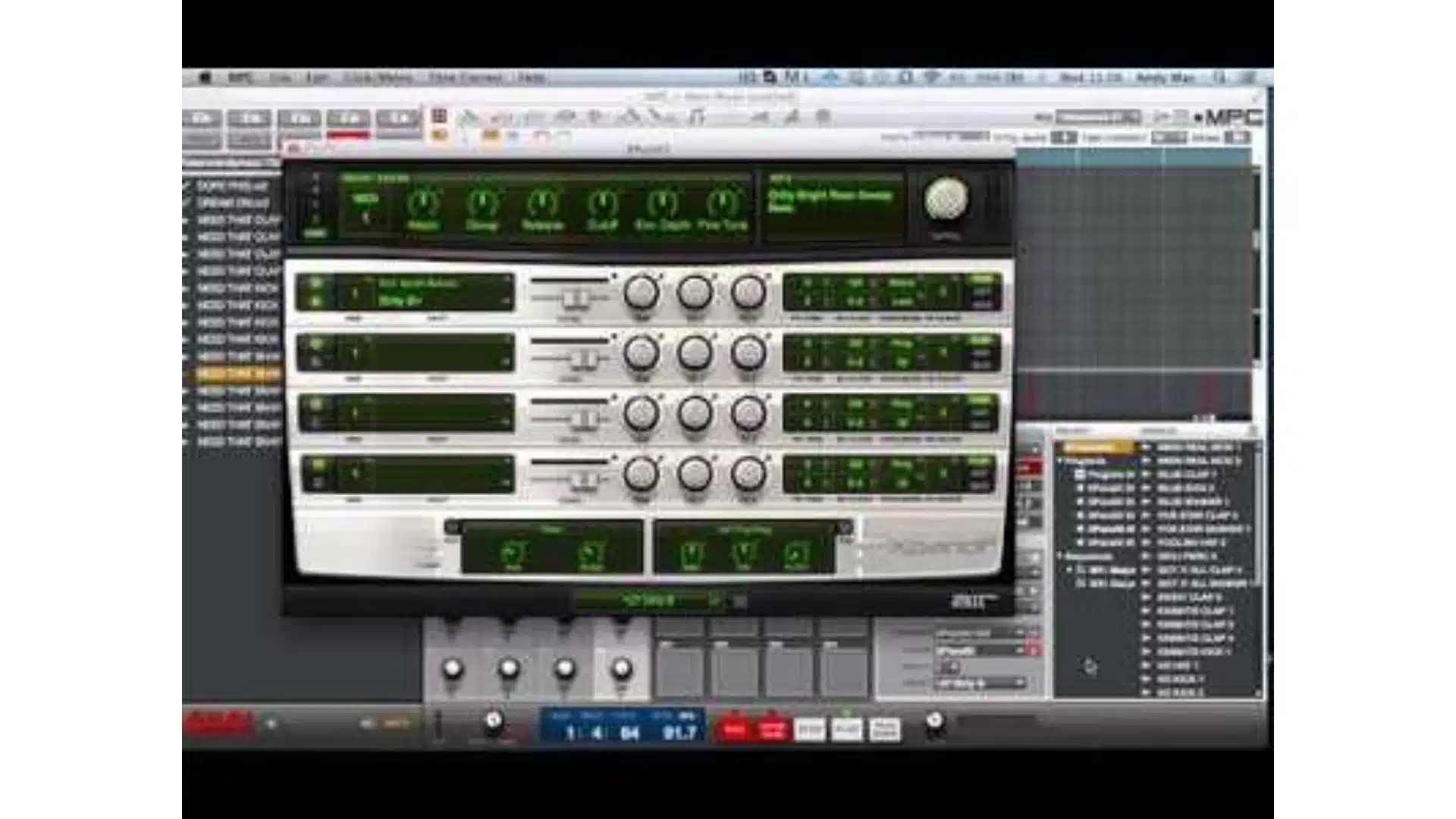The height and width of the screenshot is (819, 1456).
Task: Click the knob right of the Play Start button
Action: click(935, 721)
